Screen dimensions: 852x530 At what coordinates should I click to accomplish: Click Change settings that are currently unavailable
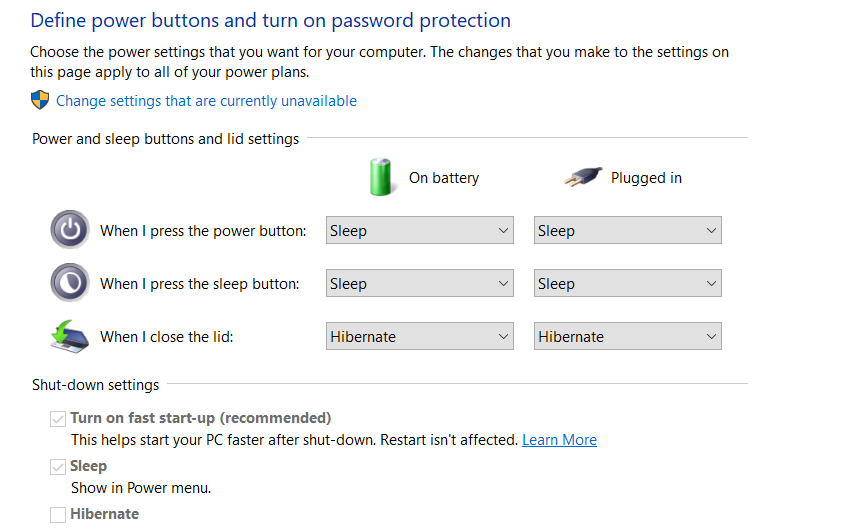tap(206, 101)
